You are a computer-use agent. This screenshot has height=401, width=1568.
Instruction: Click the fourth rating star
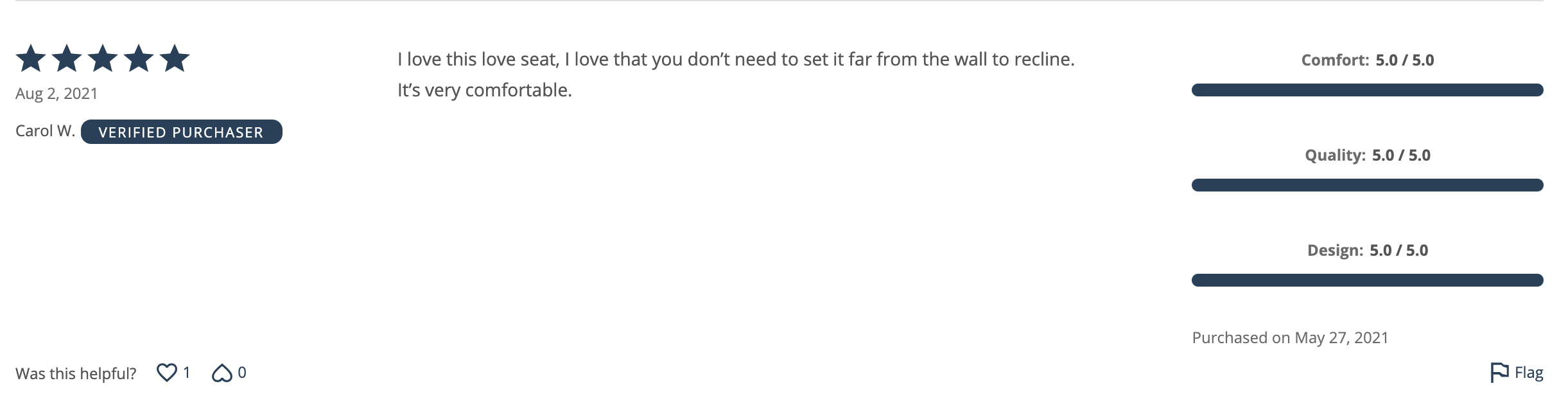[139, 58]
